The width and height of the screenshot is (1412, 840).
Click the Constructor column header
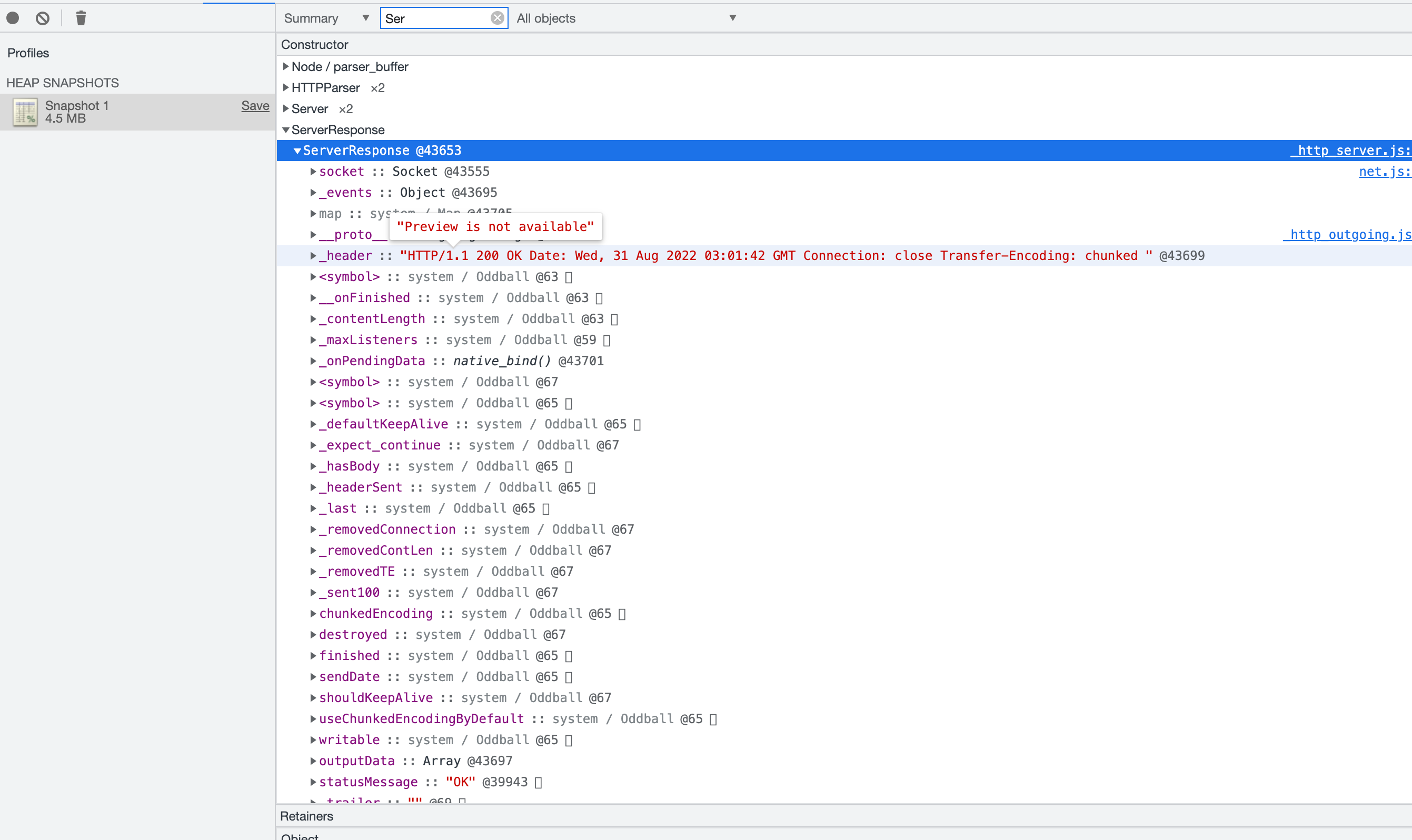(315, 44)
